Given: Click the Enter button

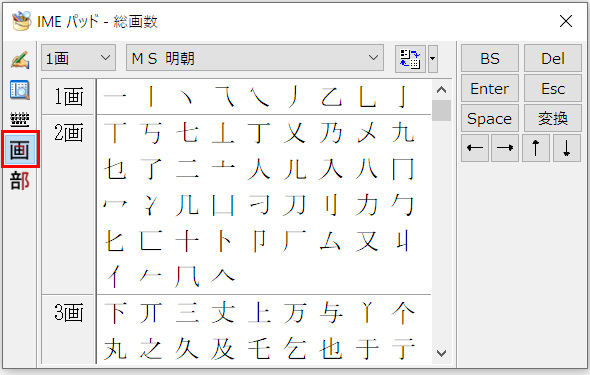Looking at the screenshot, I should point(490,88).
